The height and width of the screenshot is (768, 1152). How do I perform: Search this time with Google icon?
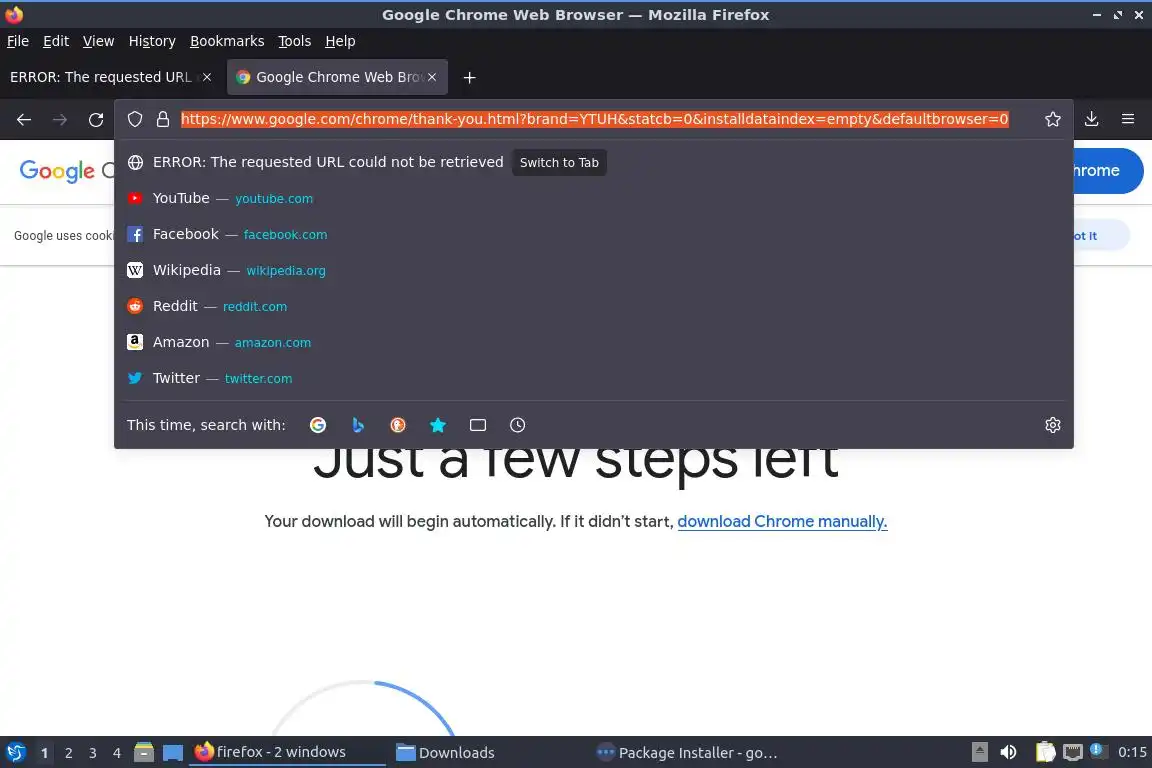pyautogui.click(x=318, y=425)
